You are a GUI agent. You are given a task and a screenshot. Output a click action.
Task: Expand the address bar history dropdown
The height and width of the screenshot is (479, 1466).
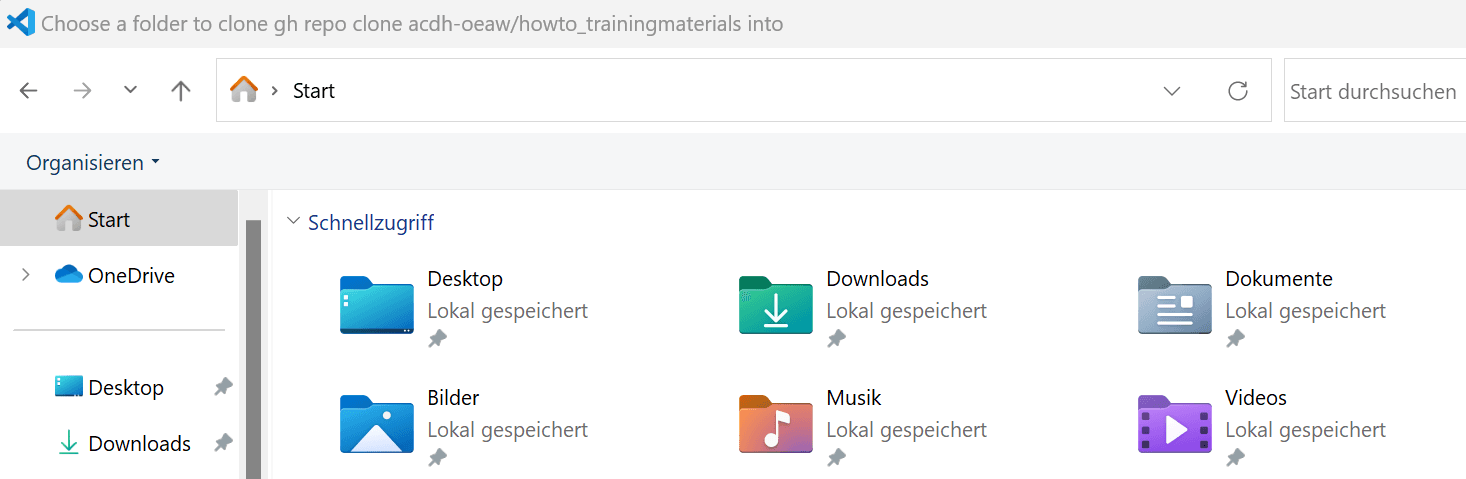[x=1172, y=91]
